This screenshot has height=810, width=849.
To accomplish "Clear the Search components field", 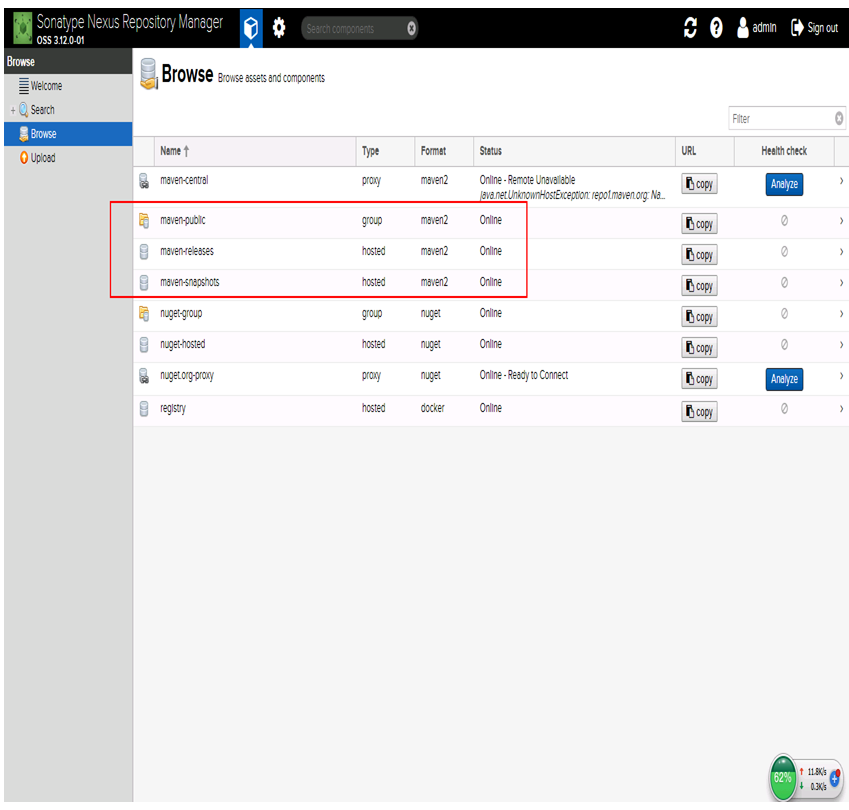I will pyautogui.click(x=412, y=28).
